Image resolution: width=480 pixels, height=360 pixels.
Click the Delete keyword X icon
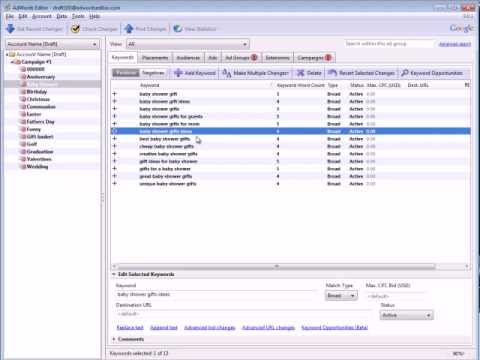pos(301,73)
